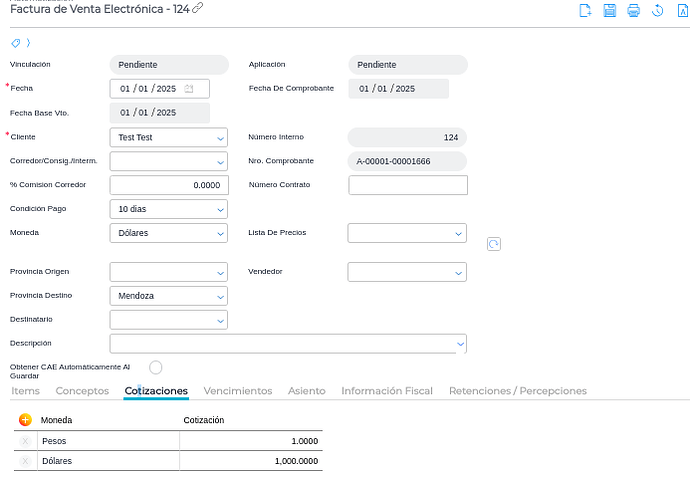690x482 pixels.
Task: Delete the Dólares row with its X icon
Action: click(25, 461)
